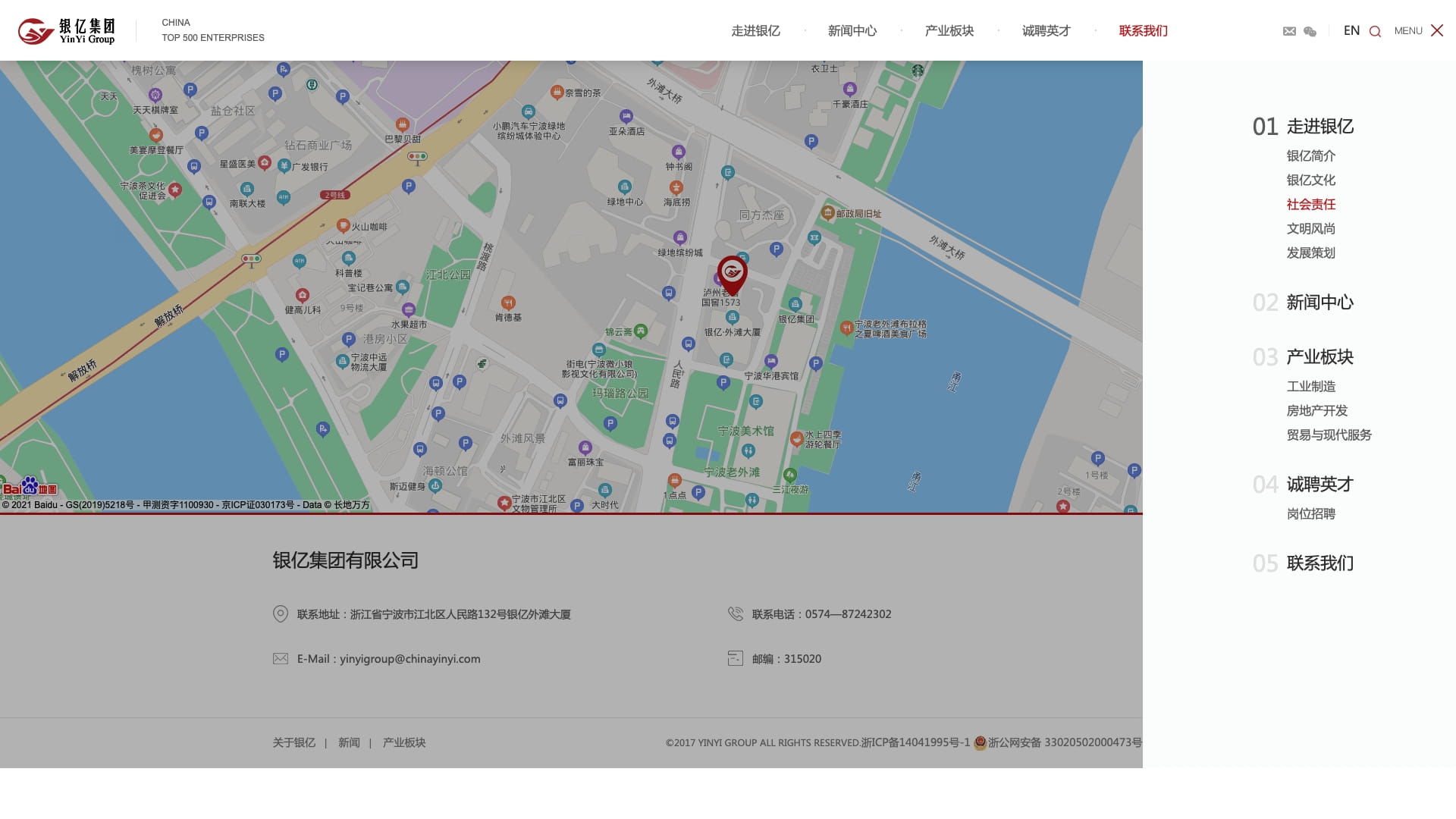
Task: Click the 宁波美术馆 label on map
Action: (x=746, y=431)
